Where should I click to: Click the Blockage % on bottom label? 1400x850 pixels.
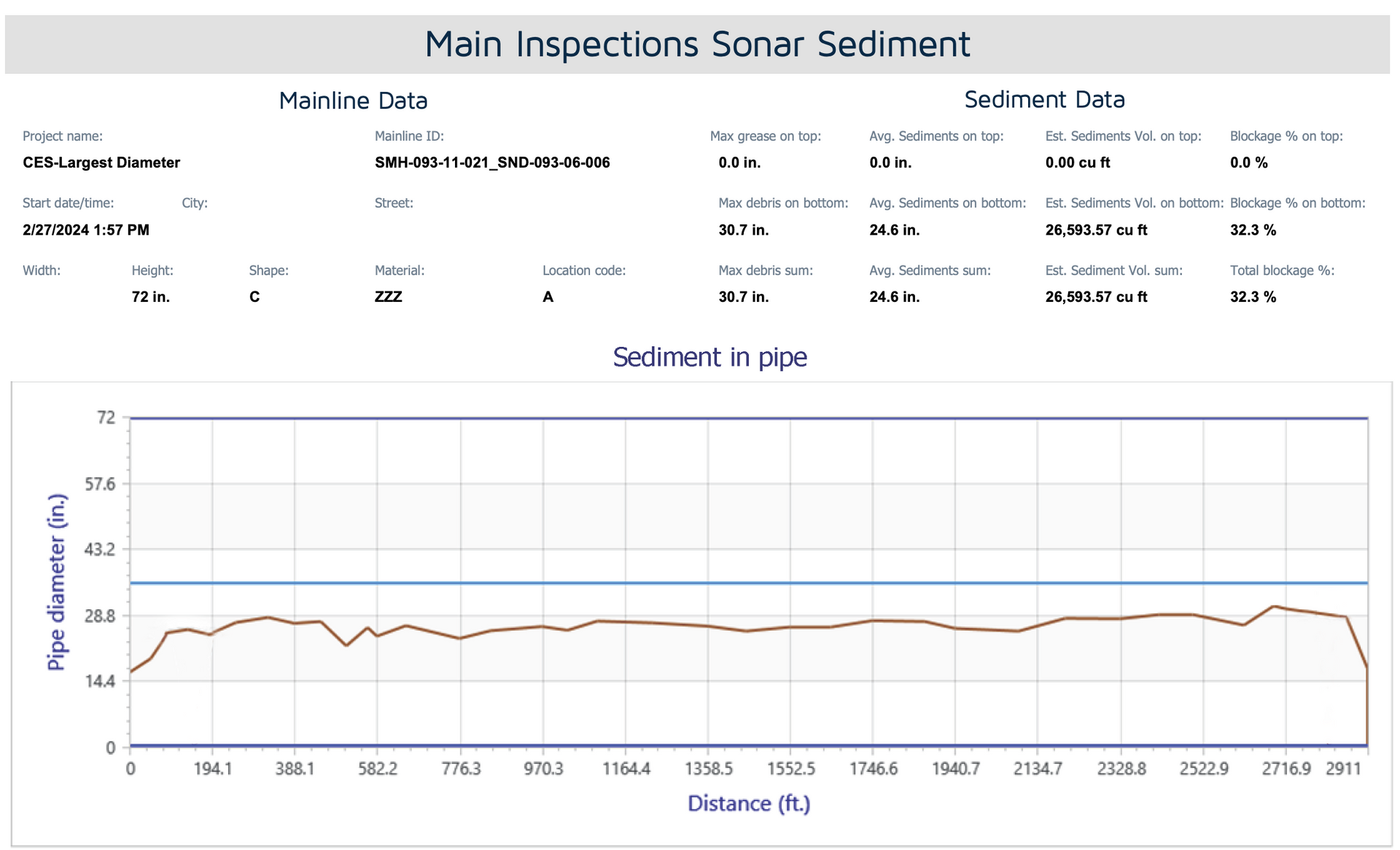coord(1297,203)
